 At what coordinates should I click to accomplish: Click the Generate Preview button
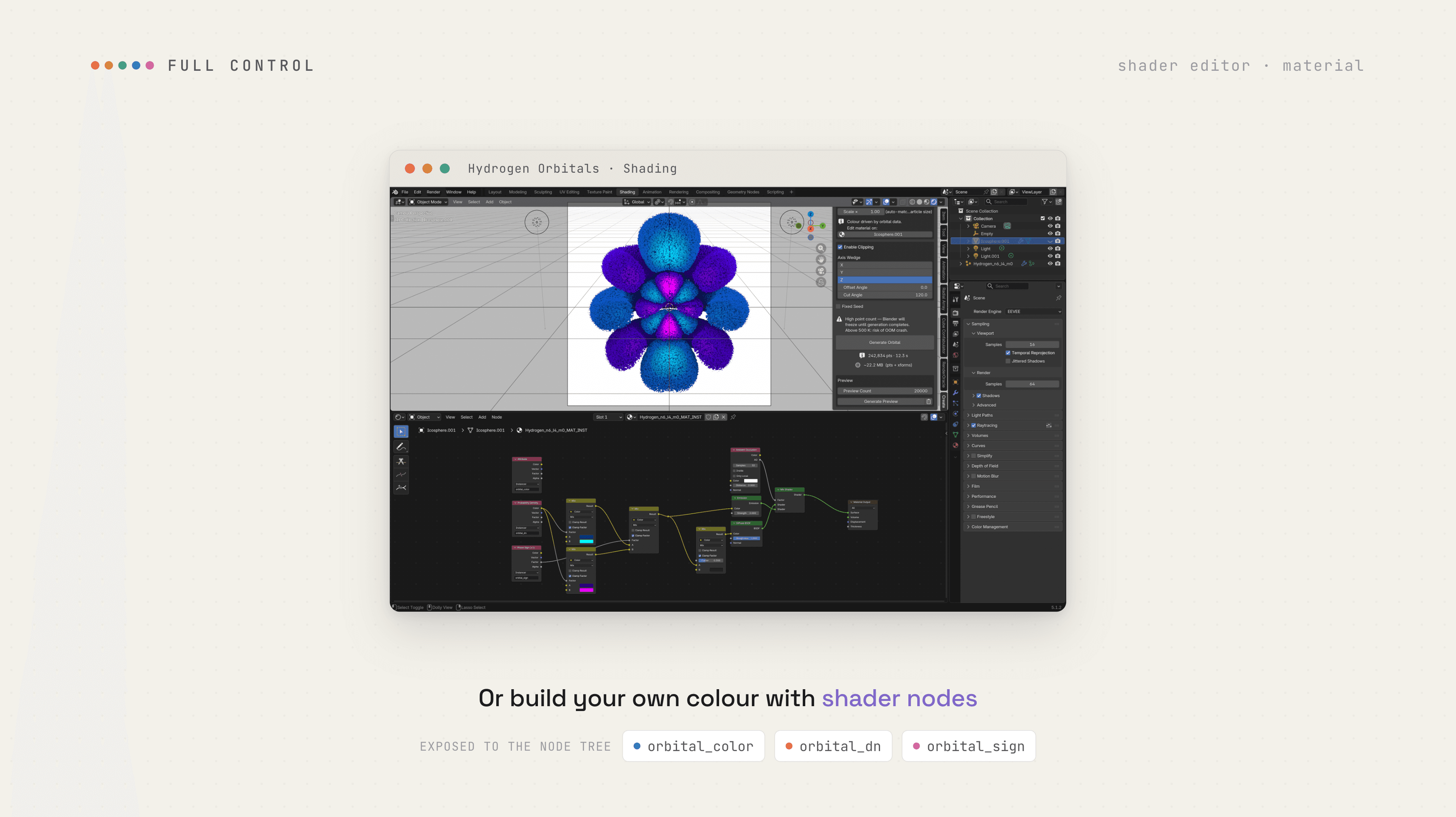click(x=880, y=402)
